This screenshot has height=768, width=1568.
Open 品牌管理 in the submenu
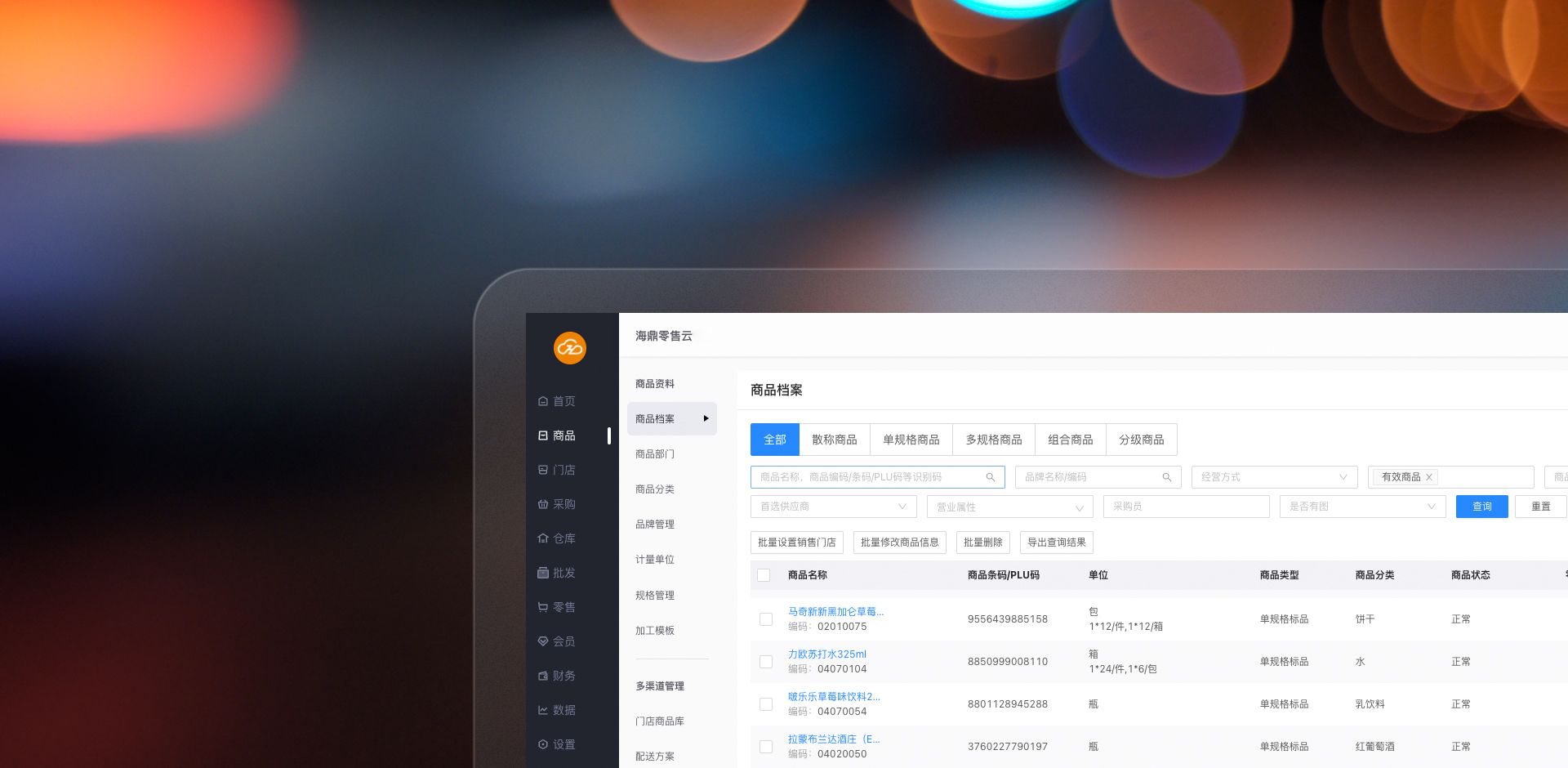tap(655, 525)
